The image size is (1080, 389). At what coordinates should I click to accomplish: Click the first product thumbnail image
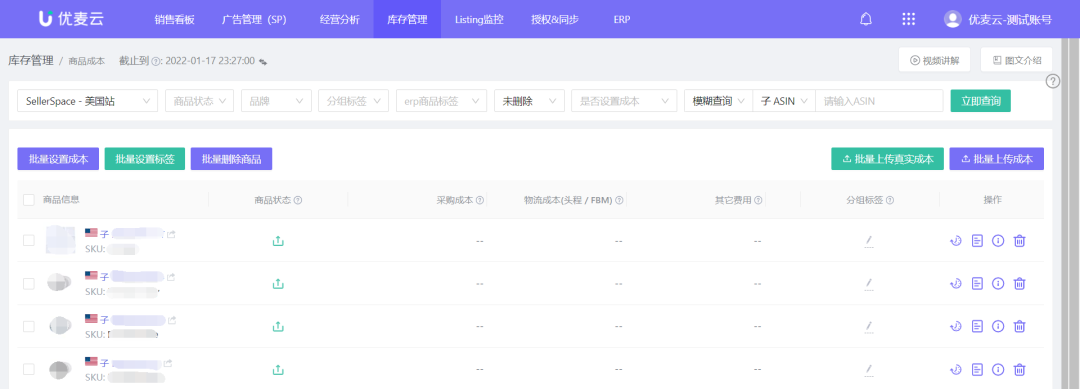60,240
